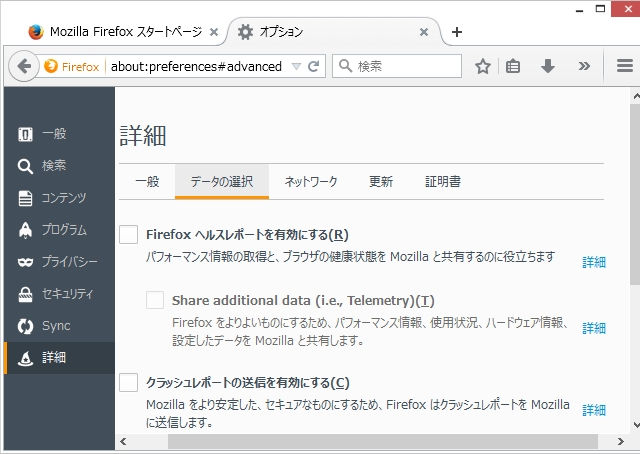This screenshot has height=454, width=640.
Task: Click horizontal scrollbar left arrow
Action: (123, 441)
